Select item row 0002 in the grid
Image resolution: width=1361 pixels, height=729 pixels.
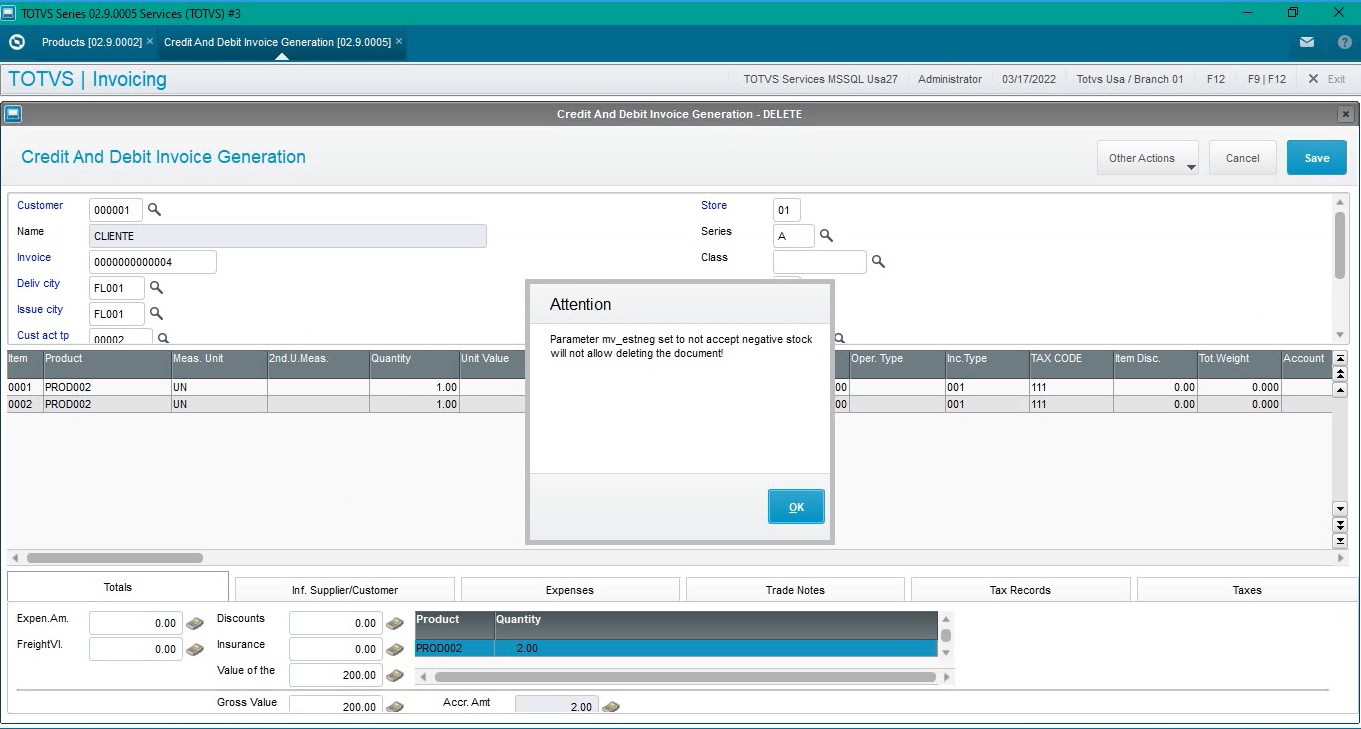point(670,404)
